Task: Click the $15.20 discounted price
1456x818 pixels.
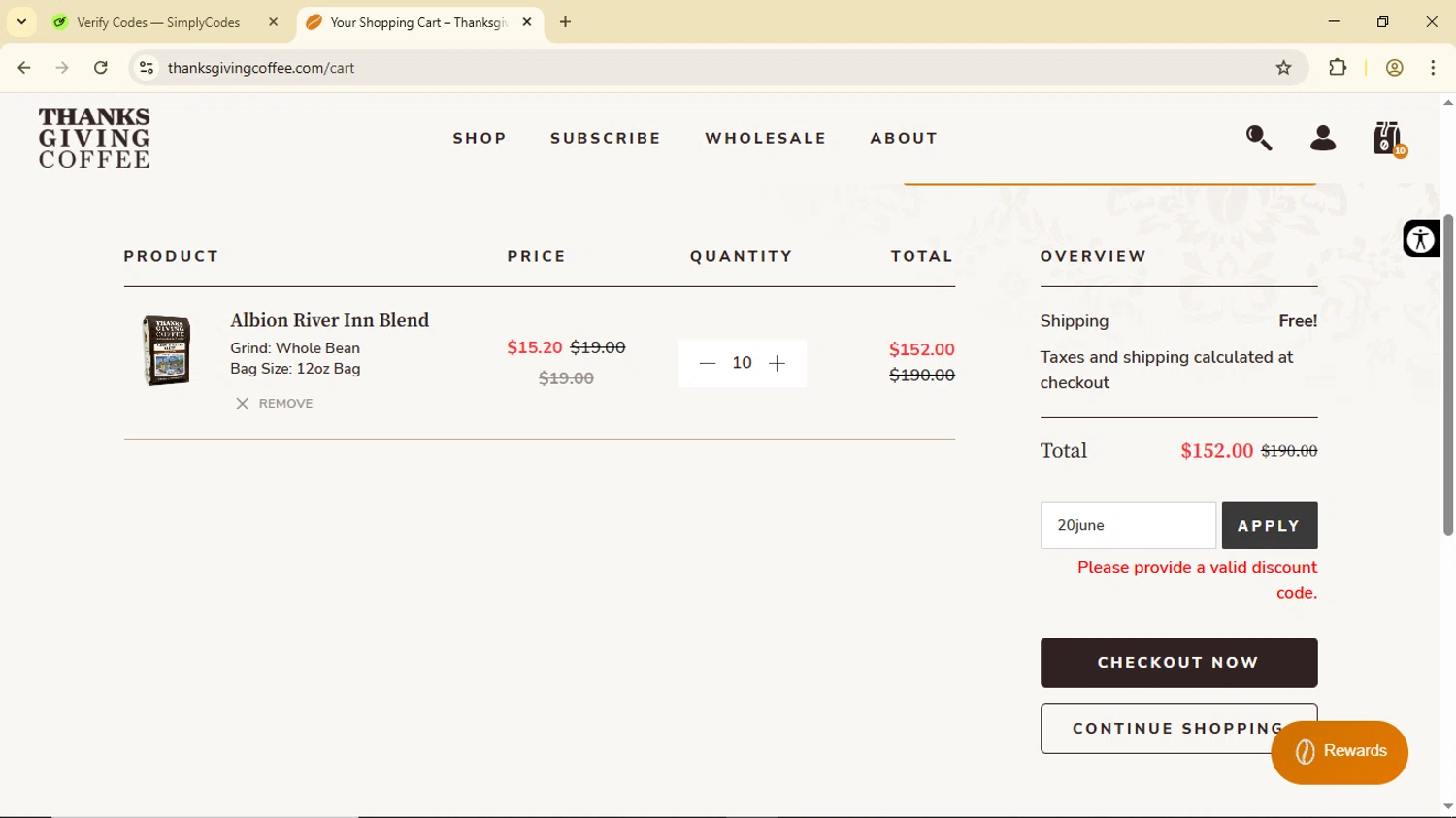Action: coord(535,347)
